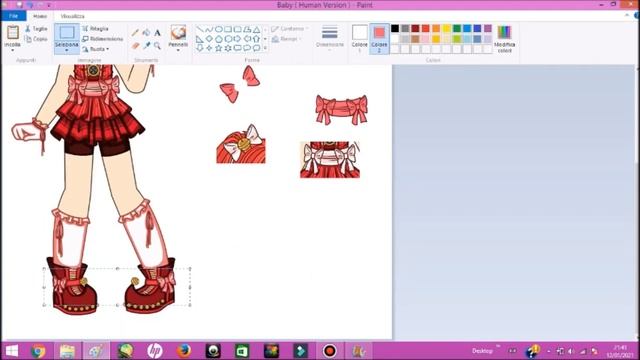Open Quick Access Toolbar customize arrow
This screenshot has width=640, height=360.
click(49, 5)
